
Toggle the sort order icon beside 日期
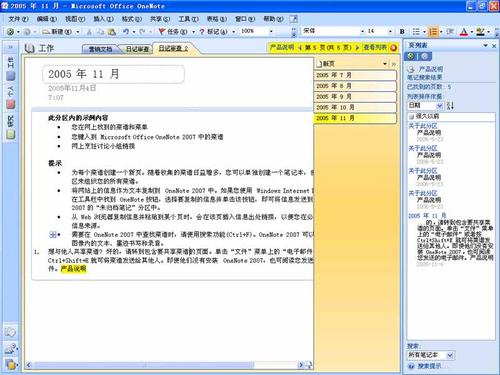click(450, 106)
